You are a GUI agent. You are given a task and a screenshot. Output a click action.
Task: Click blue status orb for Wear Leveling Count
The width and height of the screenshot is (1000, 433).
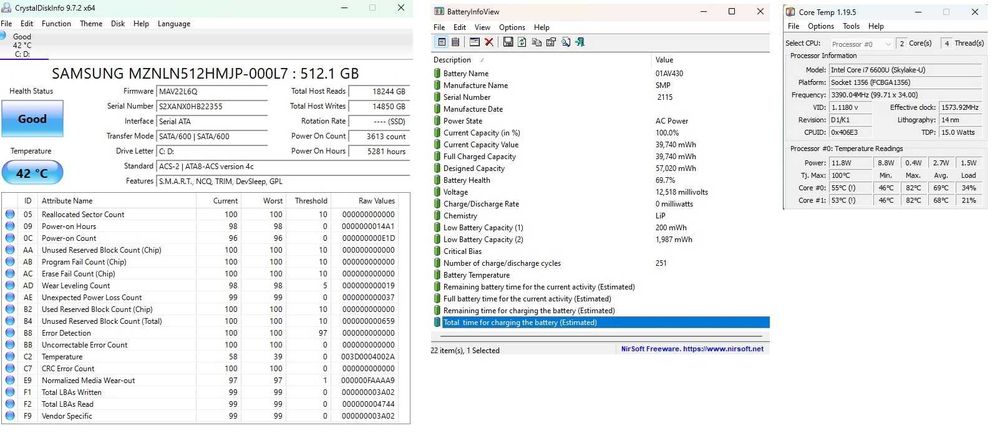10,286
